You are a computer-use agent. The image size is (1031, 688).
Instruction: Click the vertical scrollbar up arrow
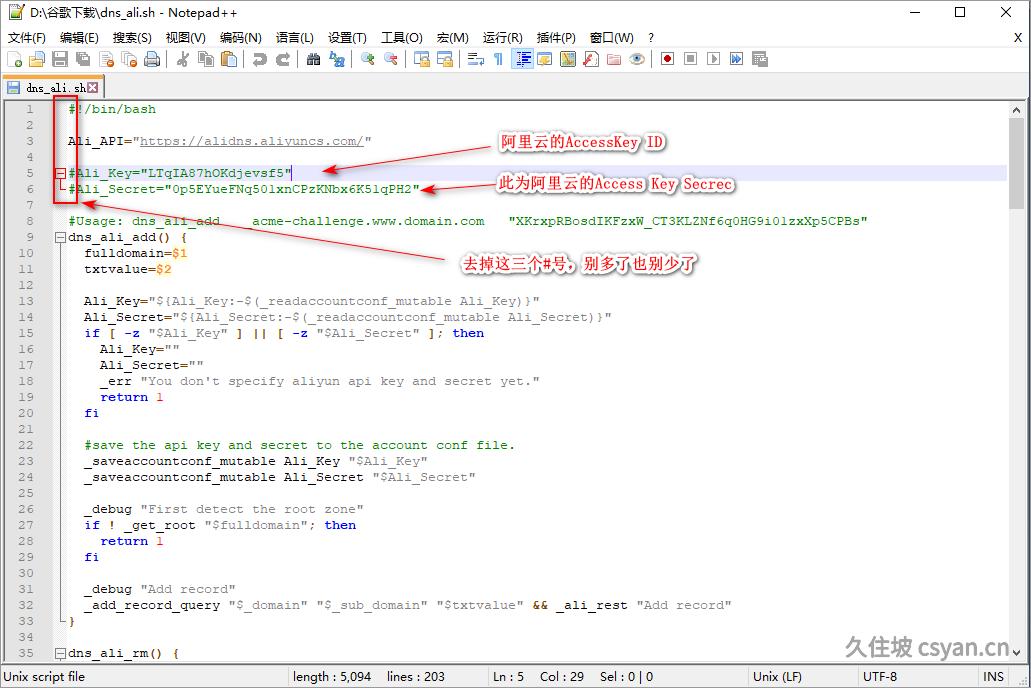click(x=1017, y=110)
